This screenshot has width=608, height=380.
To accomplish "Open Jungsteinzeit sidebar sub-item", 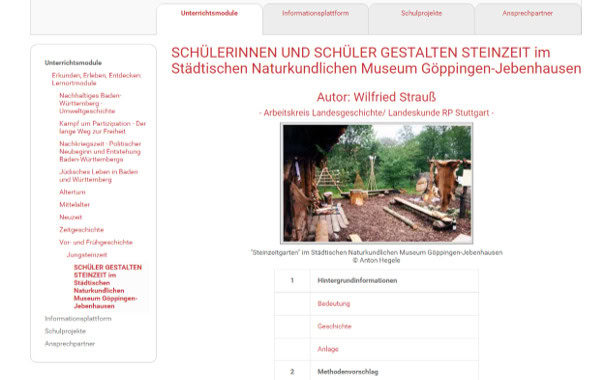I will click(87, 255).
